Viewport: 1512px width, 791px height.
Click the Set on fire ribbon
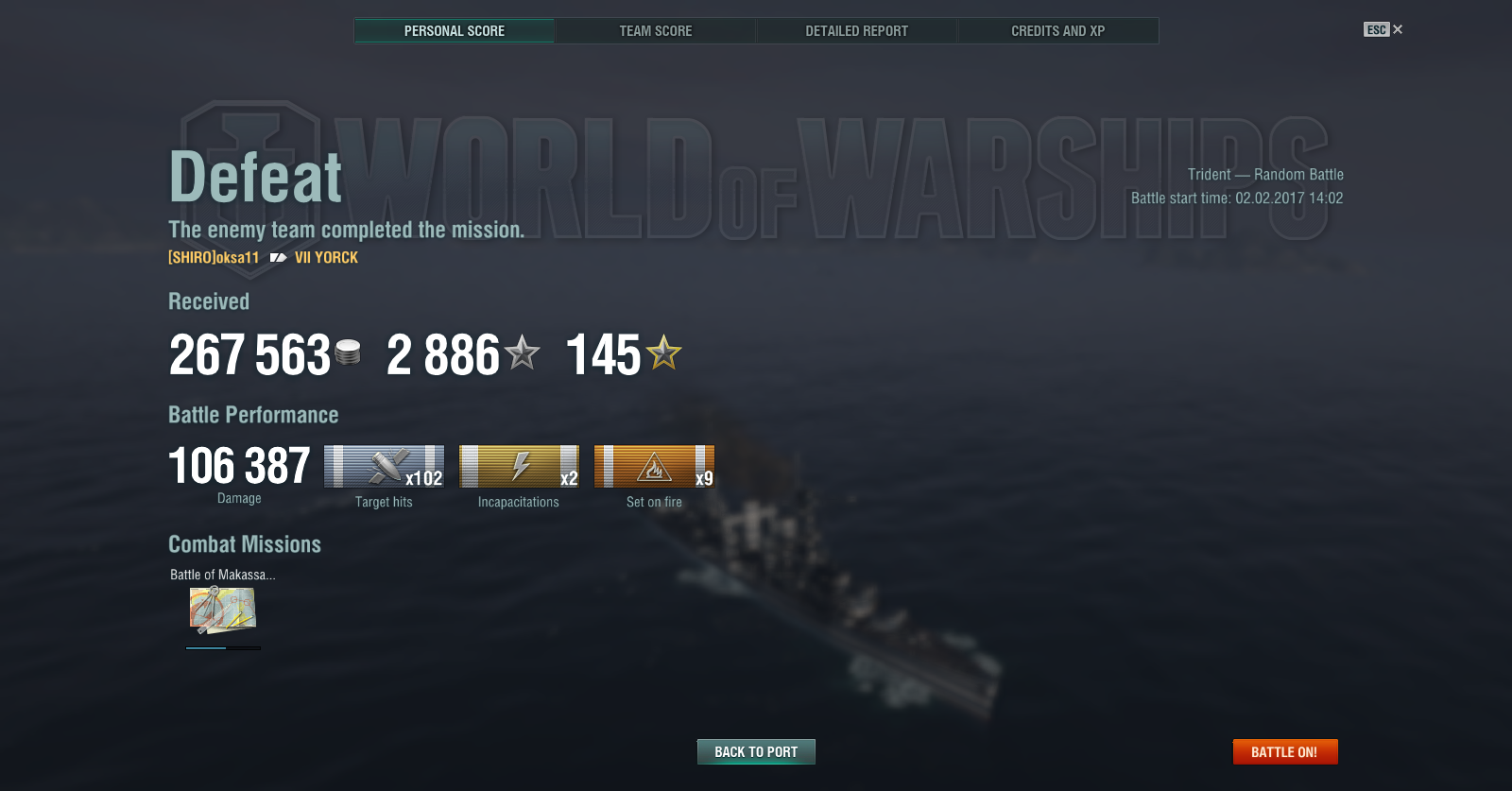[654, 466]
